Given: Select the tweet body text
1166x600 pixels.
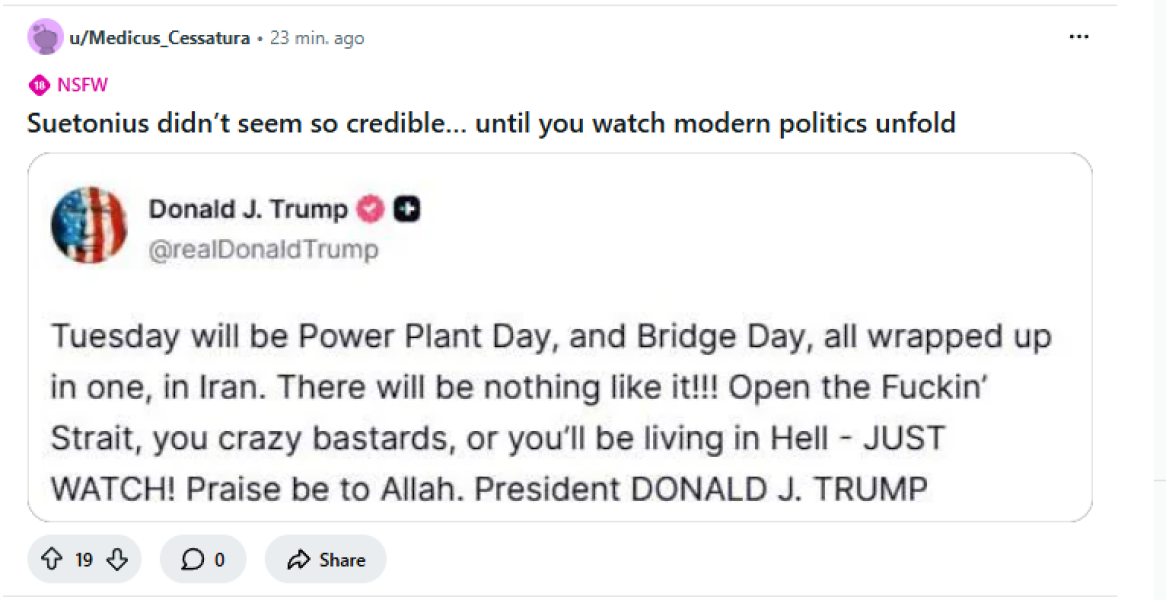Looking at the screenshot, I should point(550,412).
